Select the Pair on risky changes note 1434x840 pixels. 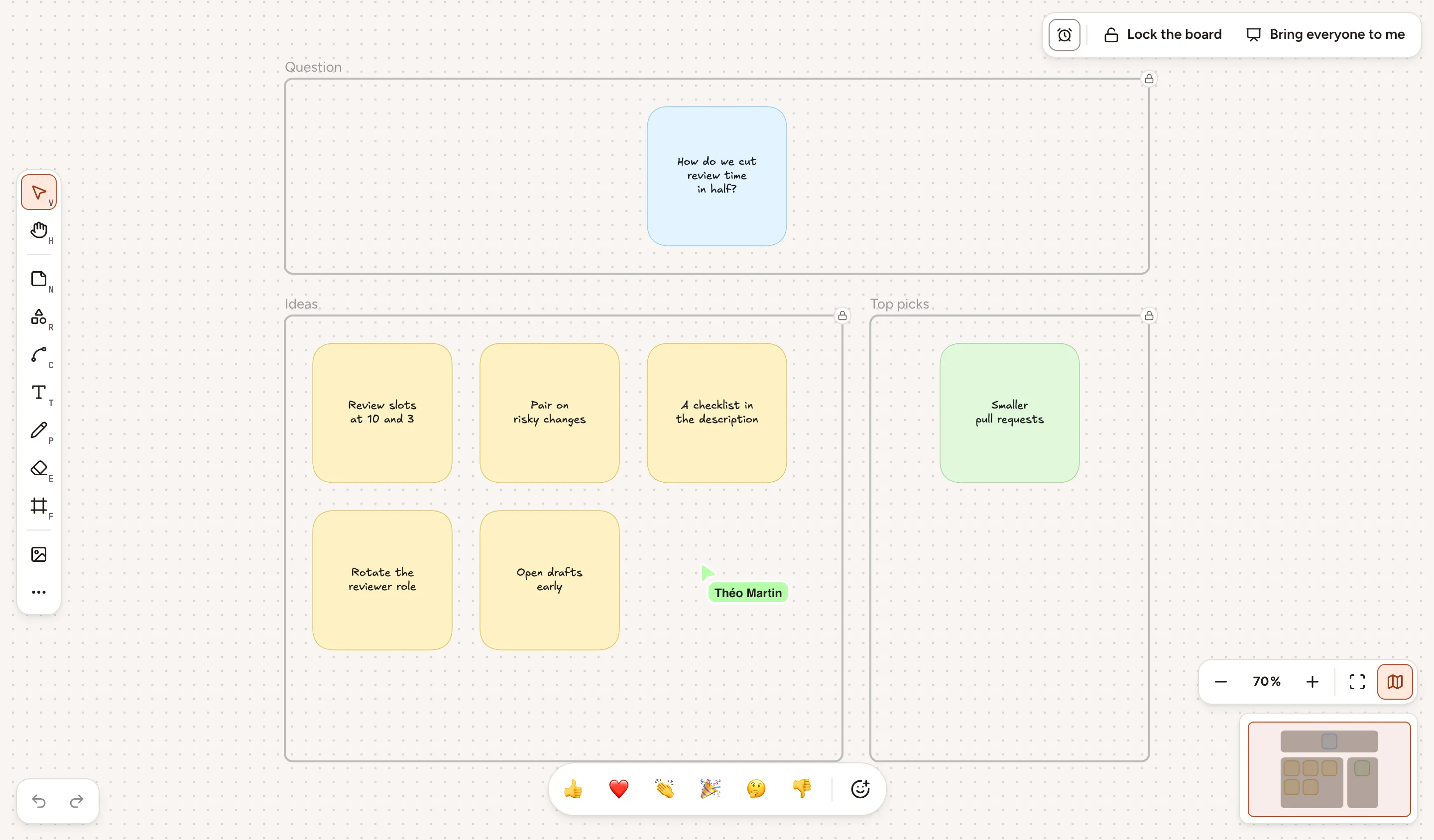(550, 413)
